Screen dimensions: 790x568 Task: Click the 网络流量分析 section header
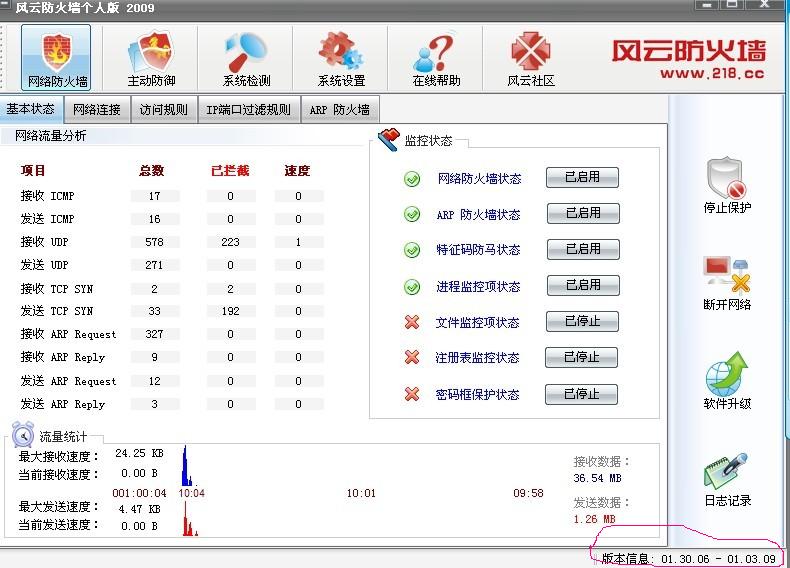coord(50,136)
